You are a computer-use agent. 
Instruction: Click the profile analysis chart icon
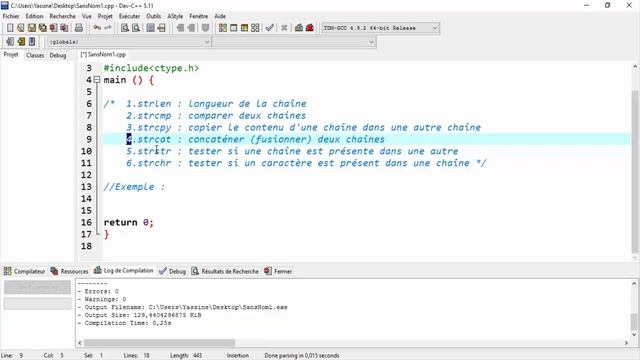(299, 28)
